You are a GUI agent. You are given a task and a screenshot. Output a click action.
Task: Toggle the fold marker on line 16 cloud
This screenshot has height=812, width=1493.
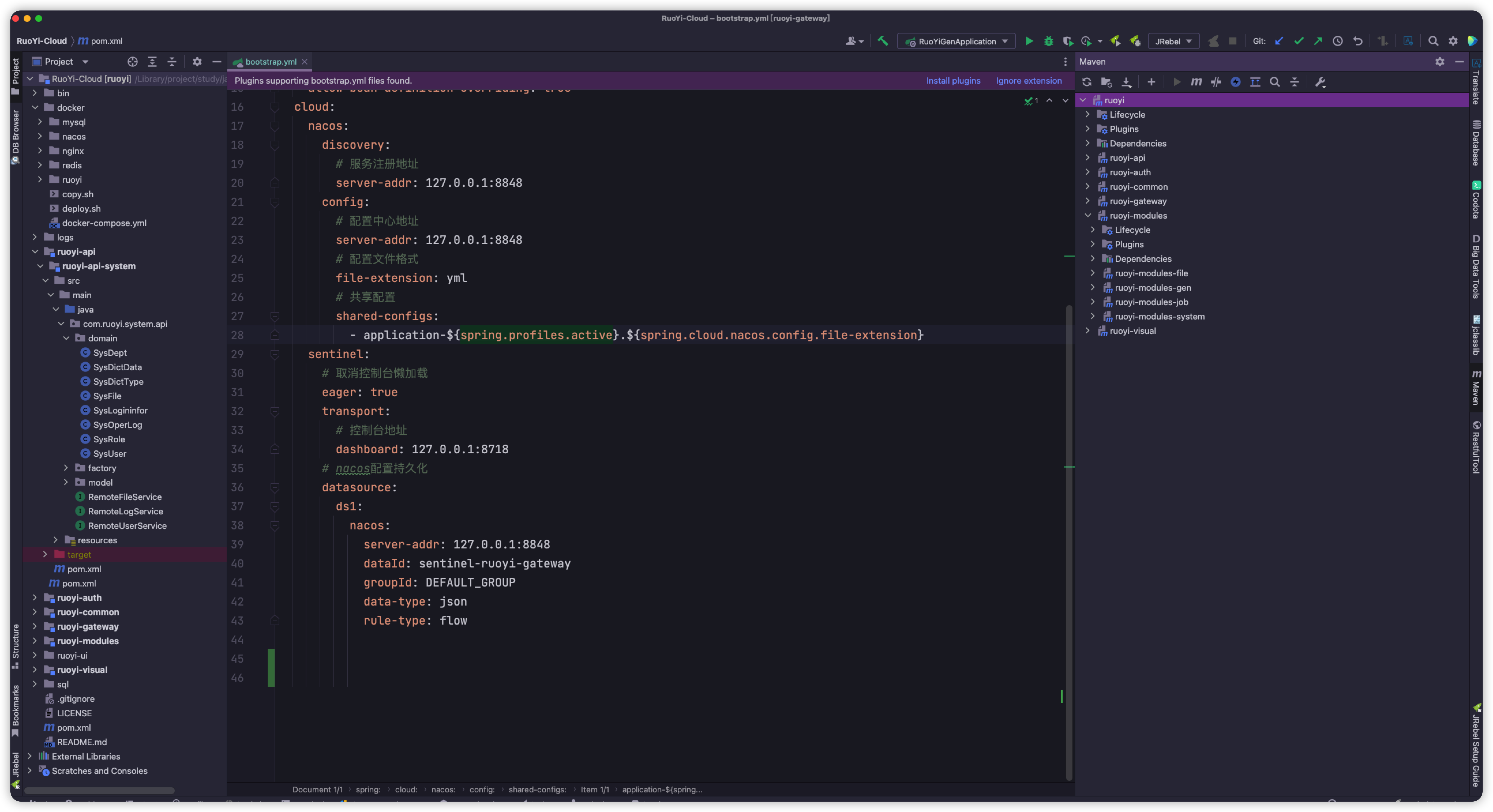(x=275, y=107)
